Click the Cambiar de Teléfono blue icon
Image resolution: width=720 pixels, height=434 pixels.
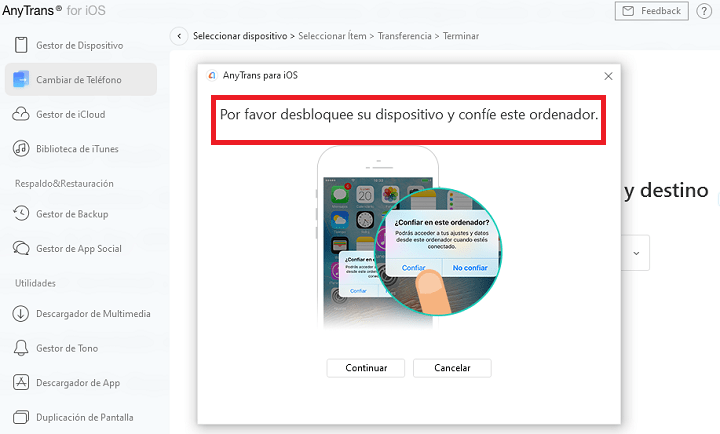pyautogui.click(x=21, y=79)
